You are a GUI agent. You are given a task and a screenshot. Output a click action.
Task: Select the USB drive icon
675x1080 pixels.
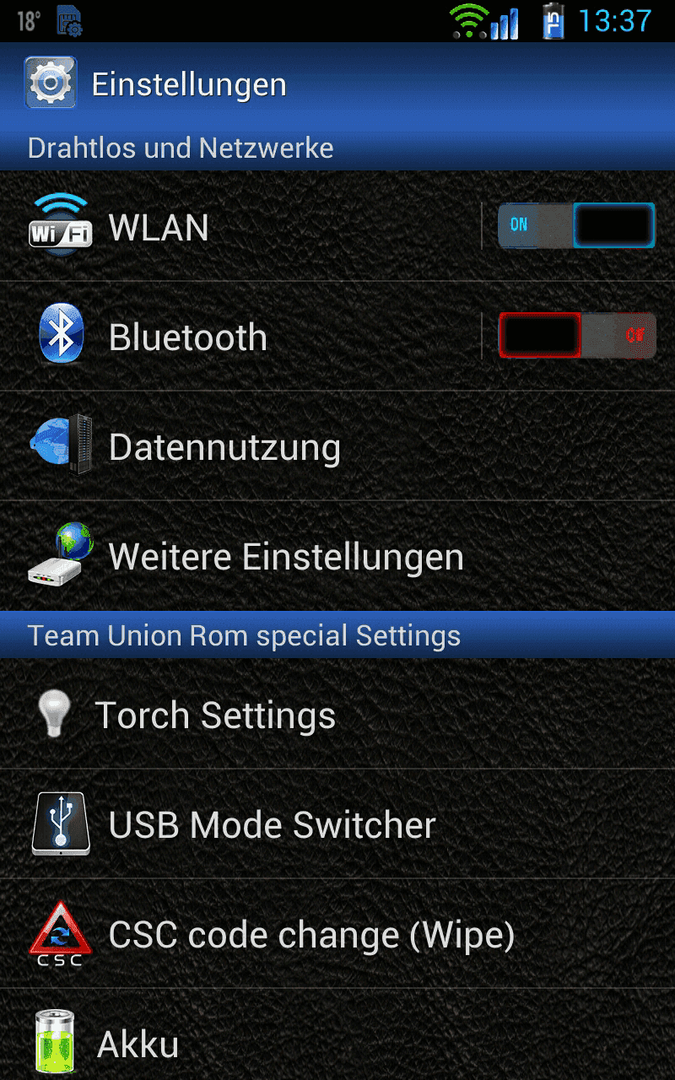click(x=61, y=824)
